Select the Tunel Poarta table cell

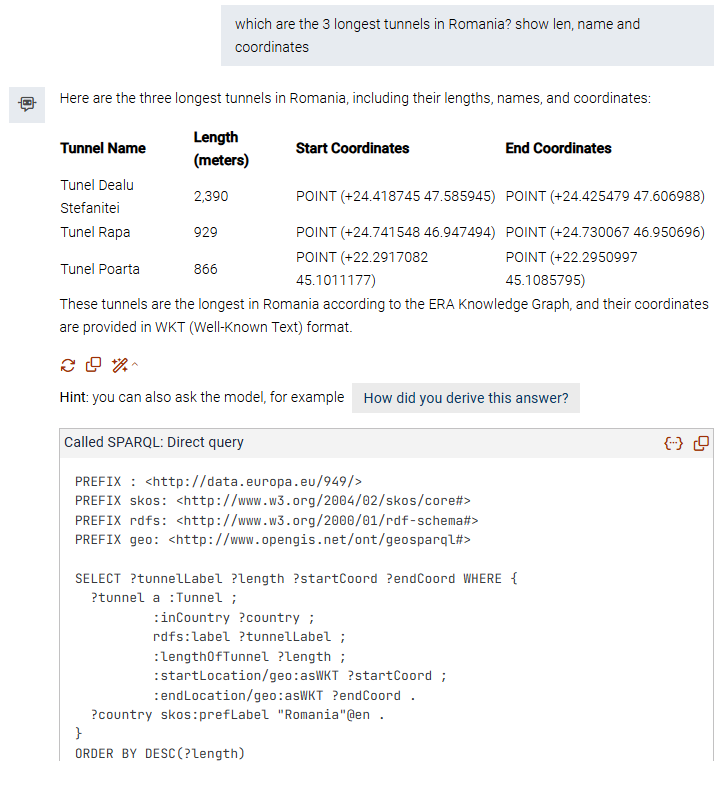(100, 269)
